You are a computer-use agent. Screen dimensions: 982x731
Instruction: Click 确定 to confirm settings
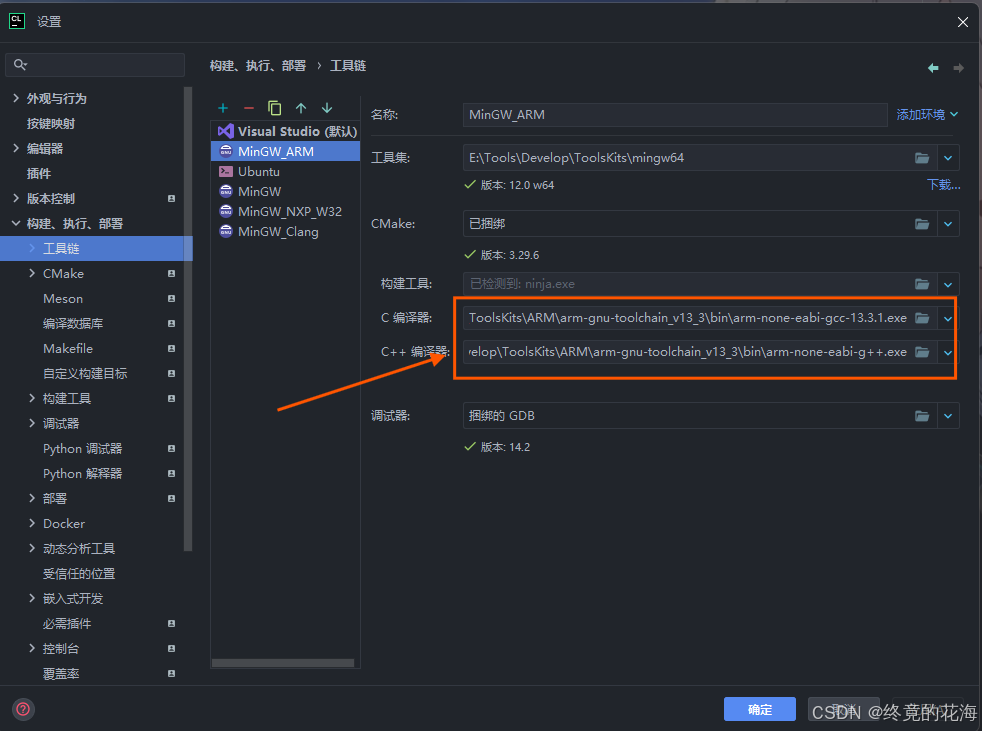pos(760,709)
